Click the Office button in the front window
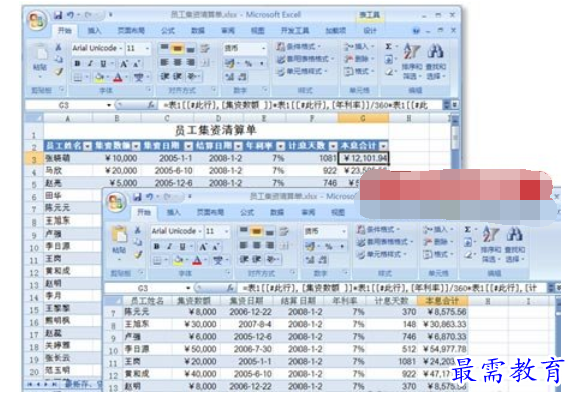 click(x=116, y=202)
